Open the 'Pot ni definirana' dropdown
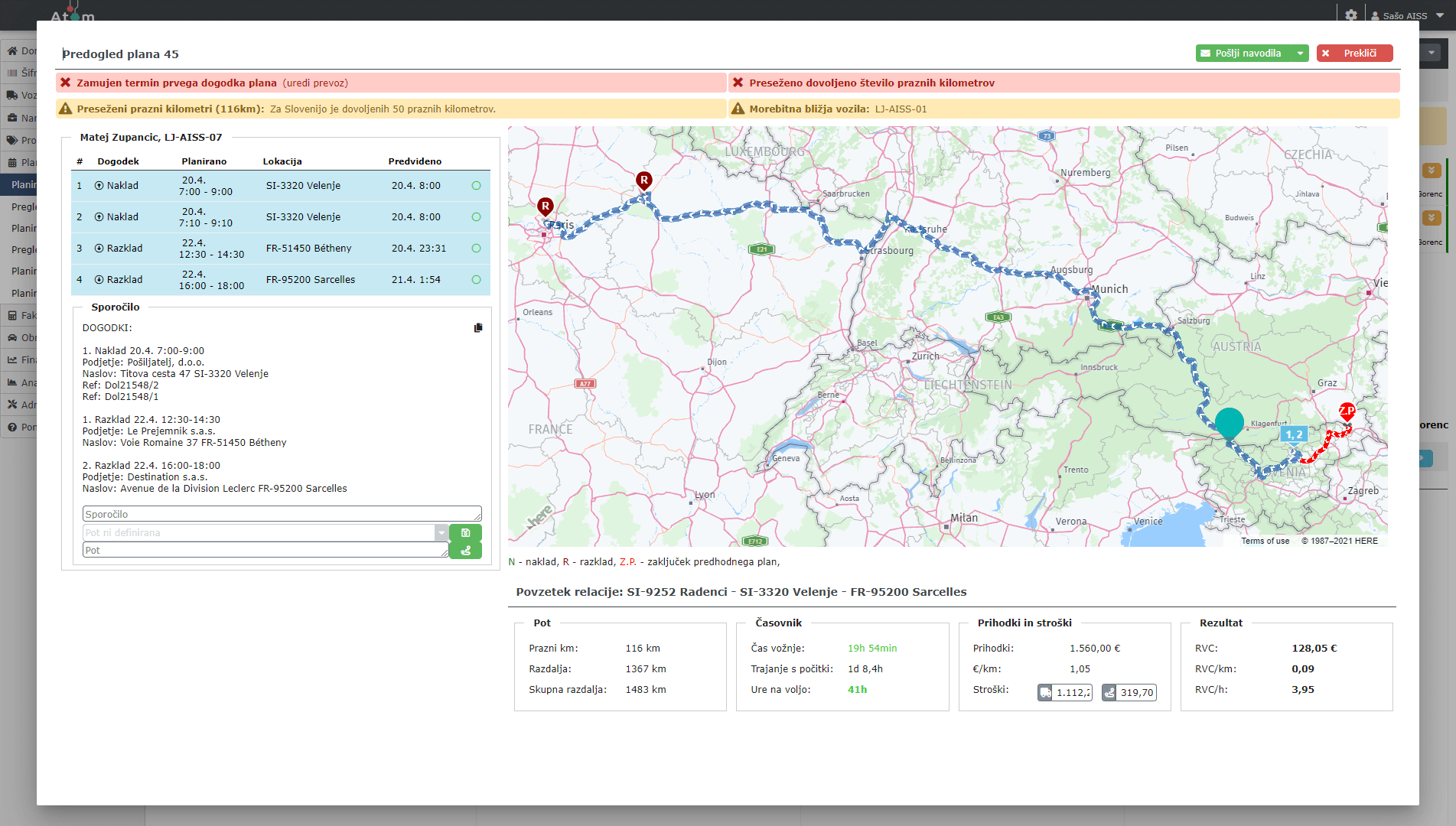This screenshot has width=1456, height=826. pyautogui.click(x=441, y=532)
